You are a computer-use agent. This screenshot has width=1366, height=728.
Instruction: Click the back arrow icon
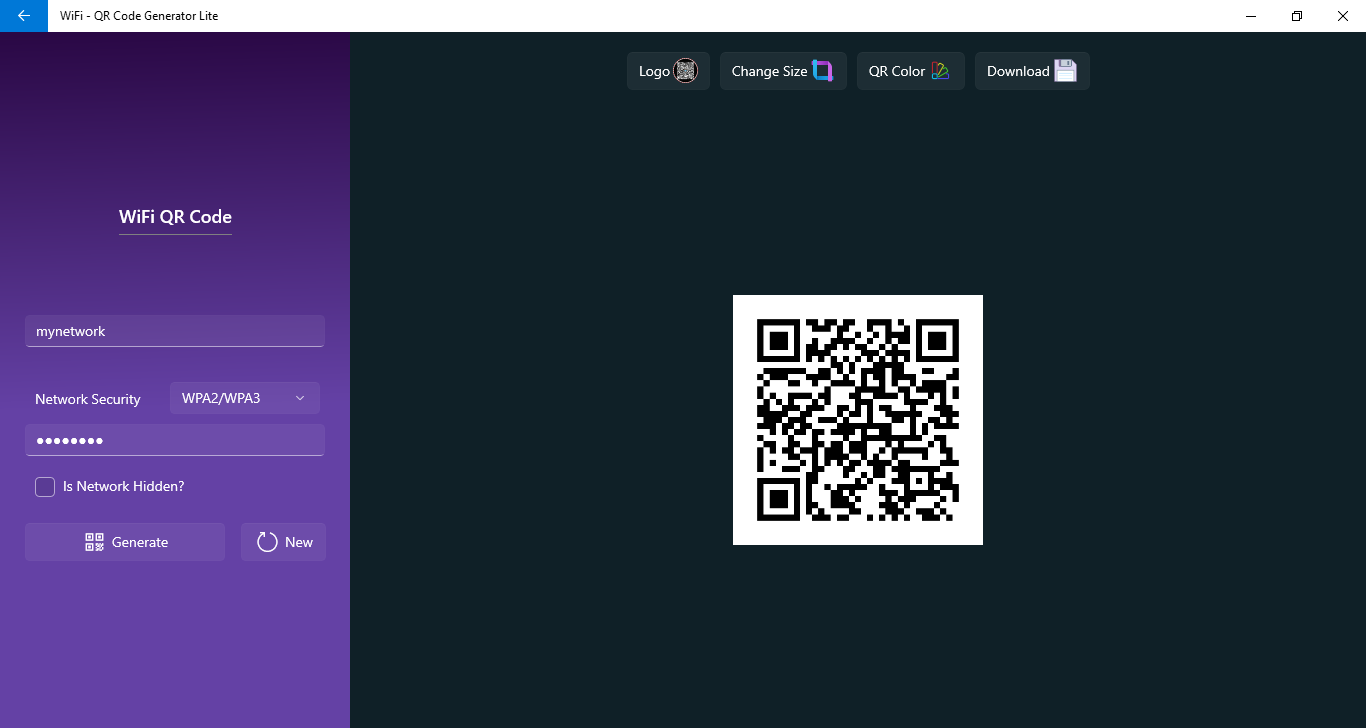coord(24,16)
